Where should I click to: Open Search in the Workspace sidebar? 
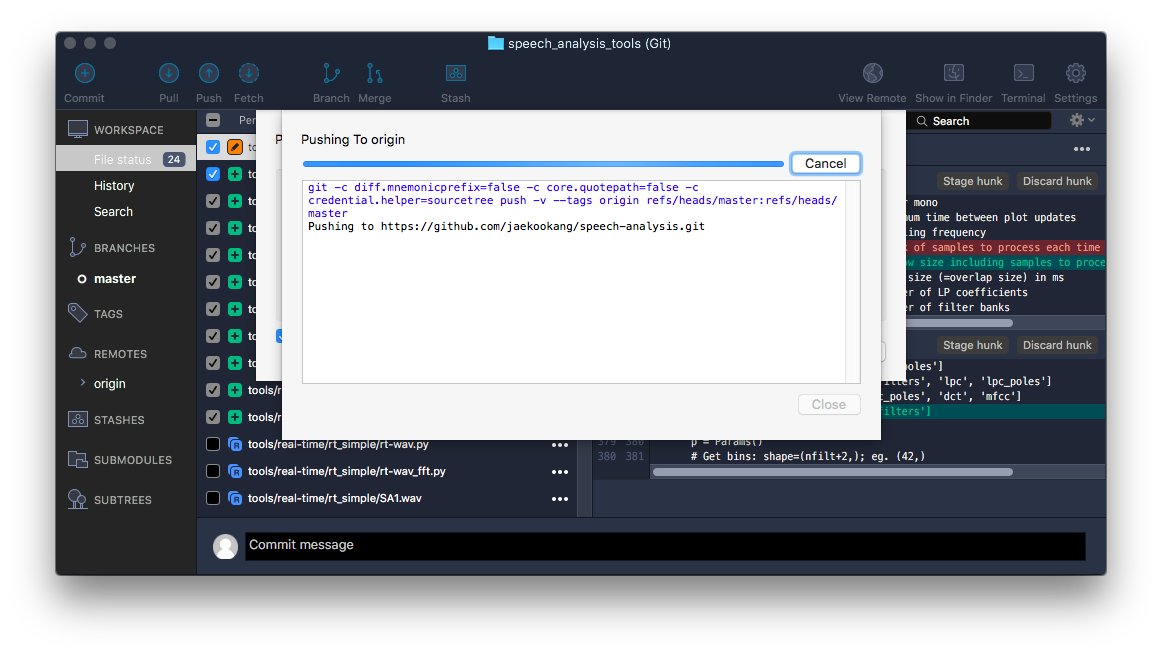113,211
